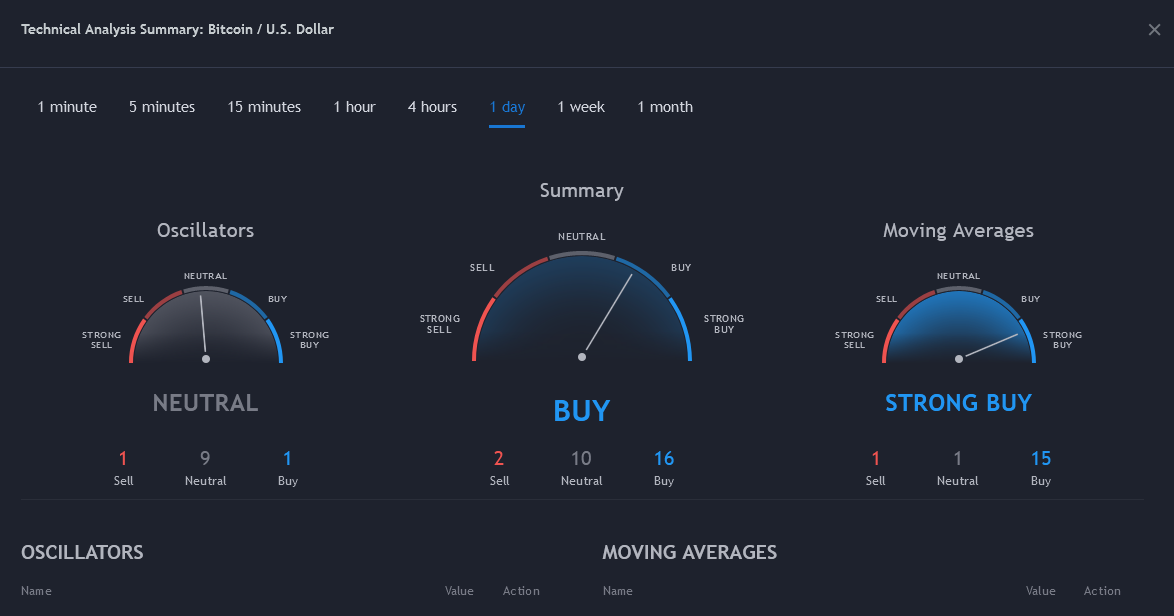This screenshot has width=1174, height=616.
Task: Switch to the 1 hour tab
Action: 354,107
